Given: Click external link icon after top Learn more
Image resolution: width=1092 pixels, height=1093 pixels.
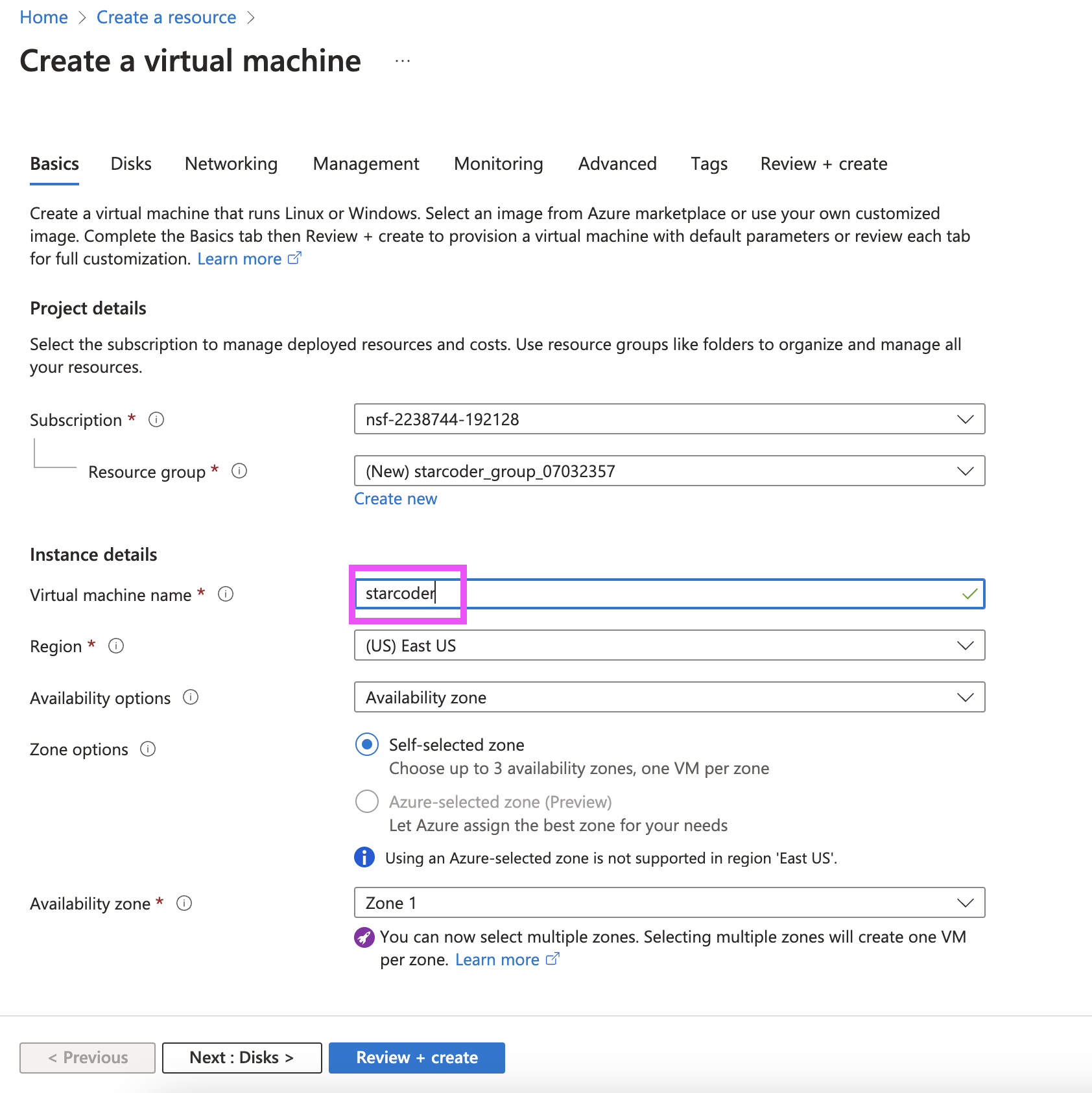Looking at the screenshot, I should point(294,258).
